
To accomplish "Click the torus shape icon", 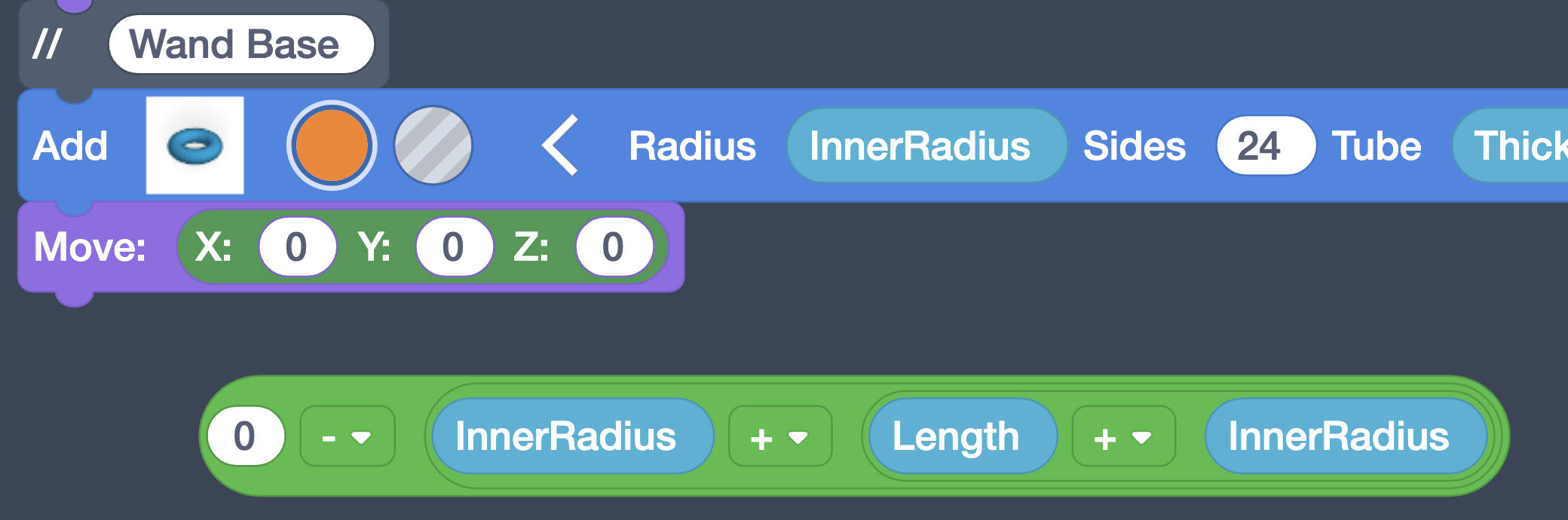I will pos(194,145).
